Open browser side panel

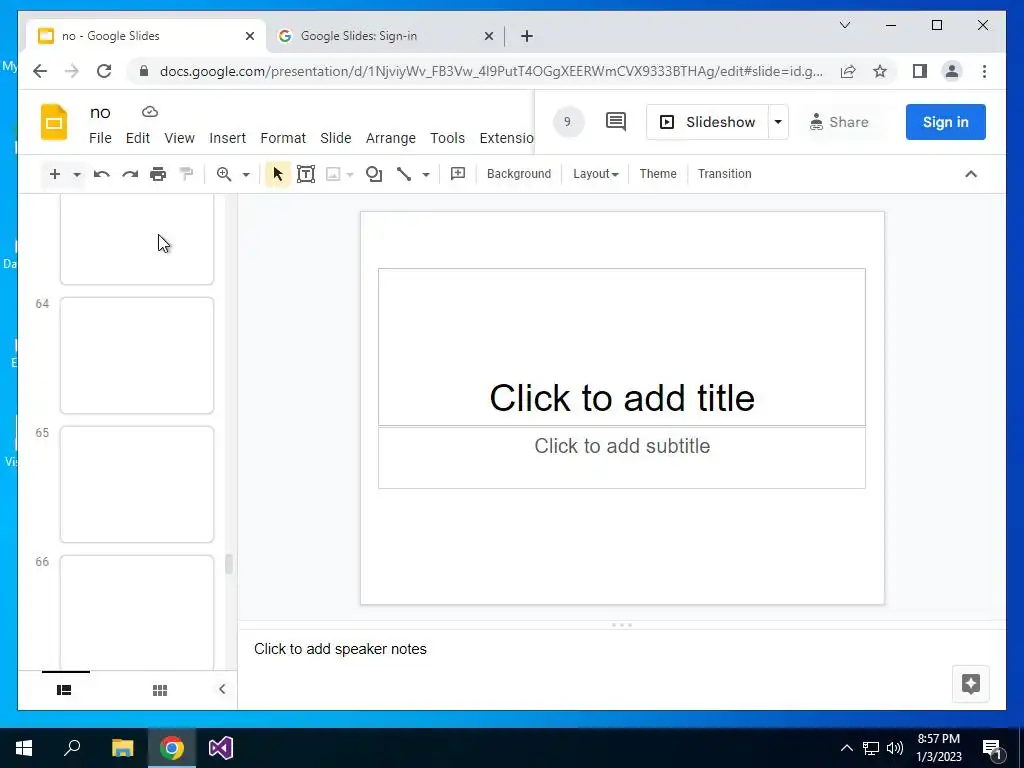click(920, 71)
